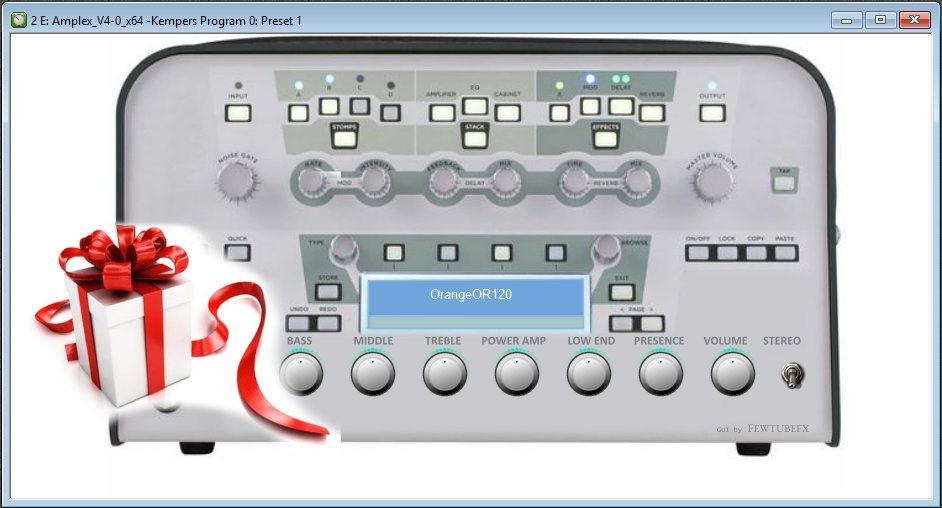The image size is (942, 508).
Task: Click the REVERB TIME knob
Action: (x=575, y=181)
